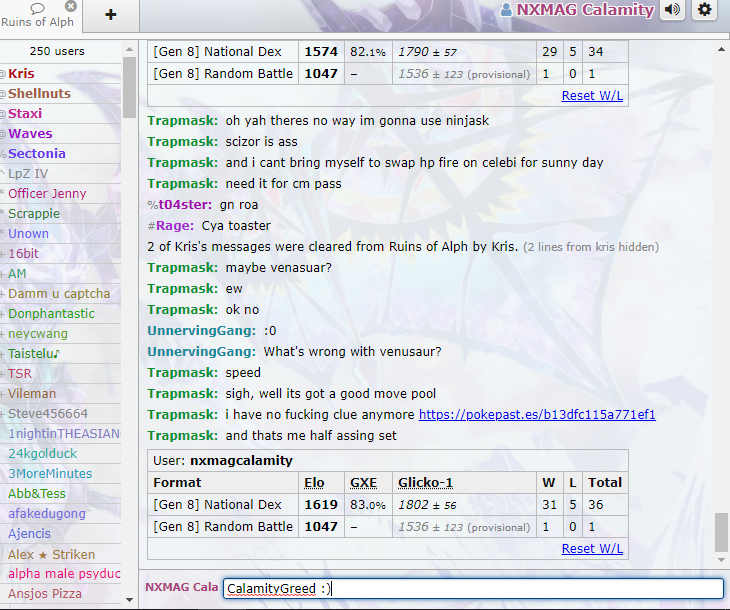
Task: Open the settings gear menu
Action: 705,10
